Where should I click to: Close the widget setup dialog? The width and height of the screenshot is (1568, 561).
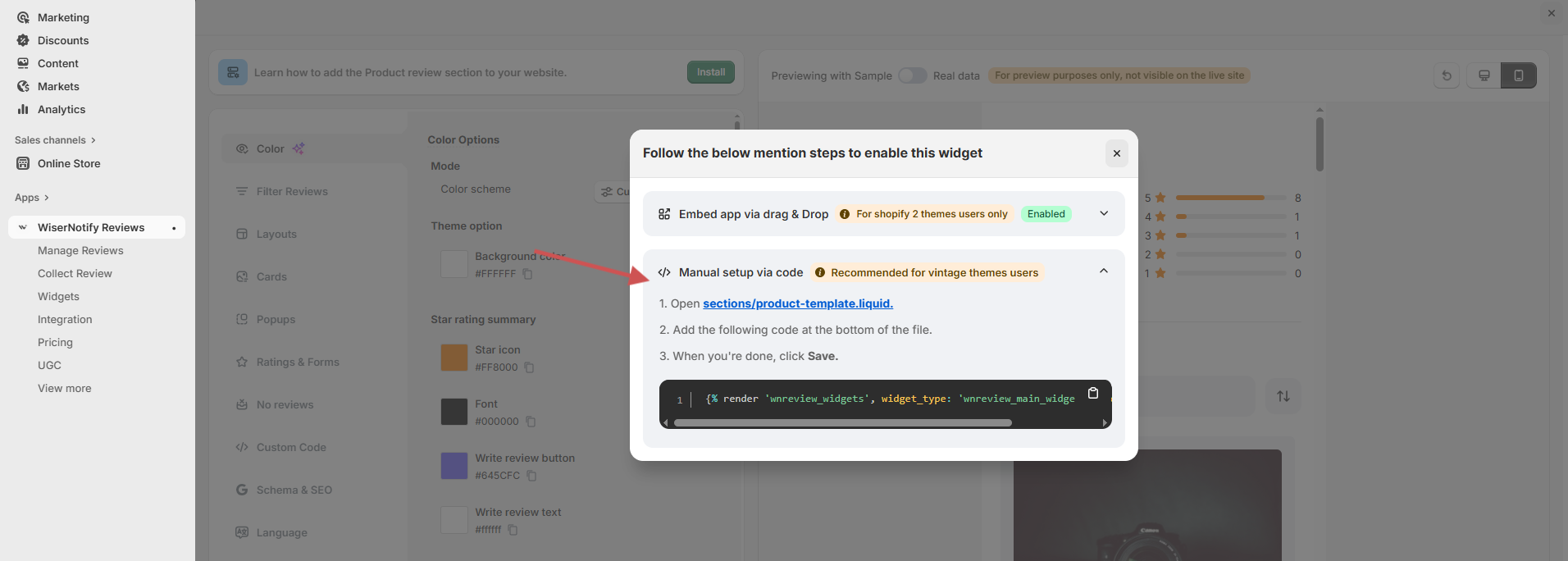[x=1116, y=153]
